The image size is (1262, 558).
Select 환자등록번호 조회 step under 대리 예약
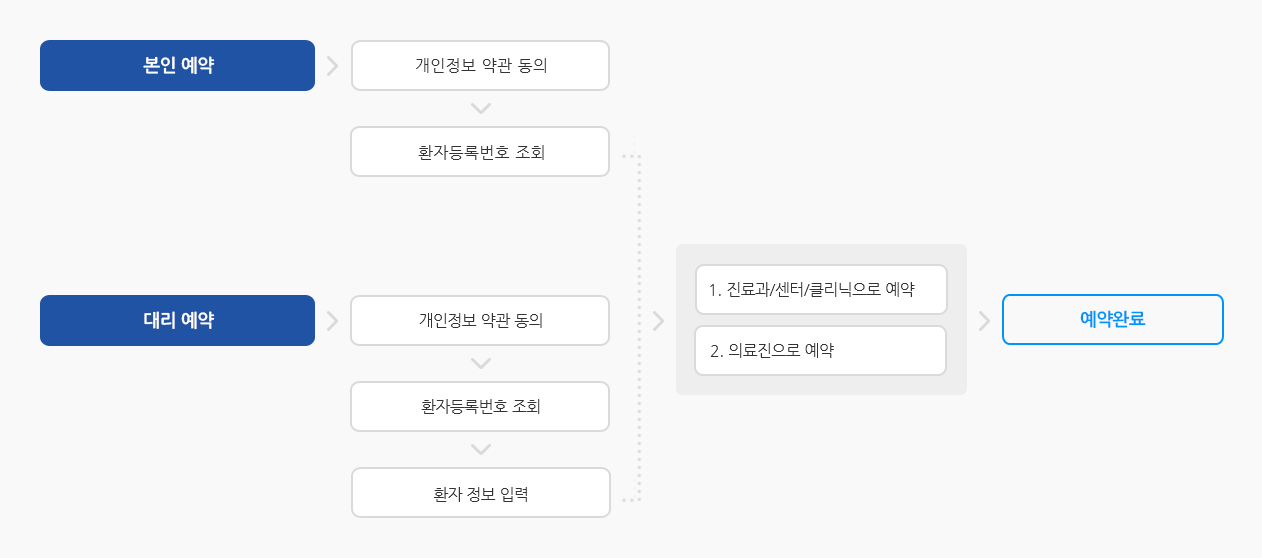coord(480,407)
